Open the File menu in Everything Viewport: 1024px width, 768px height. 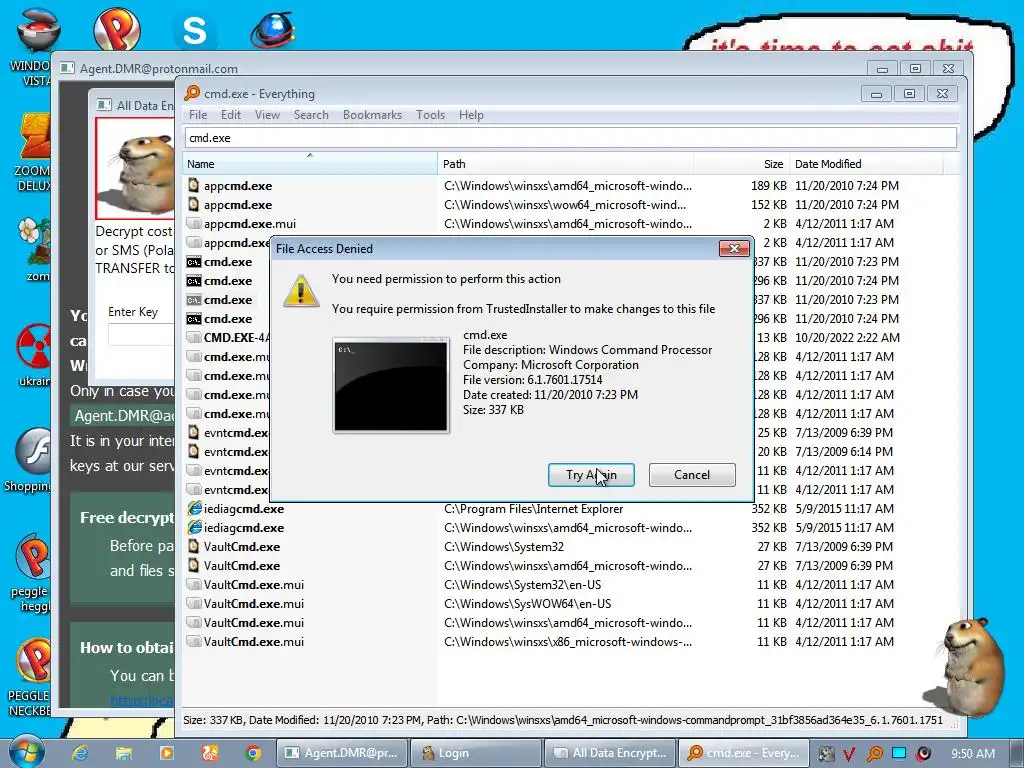[x=198, y=115]
